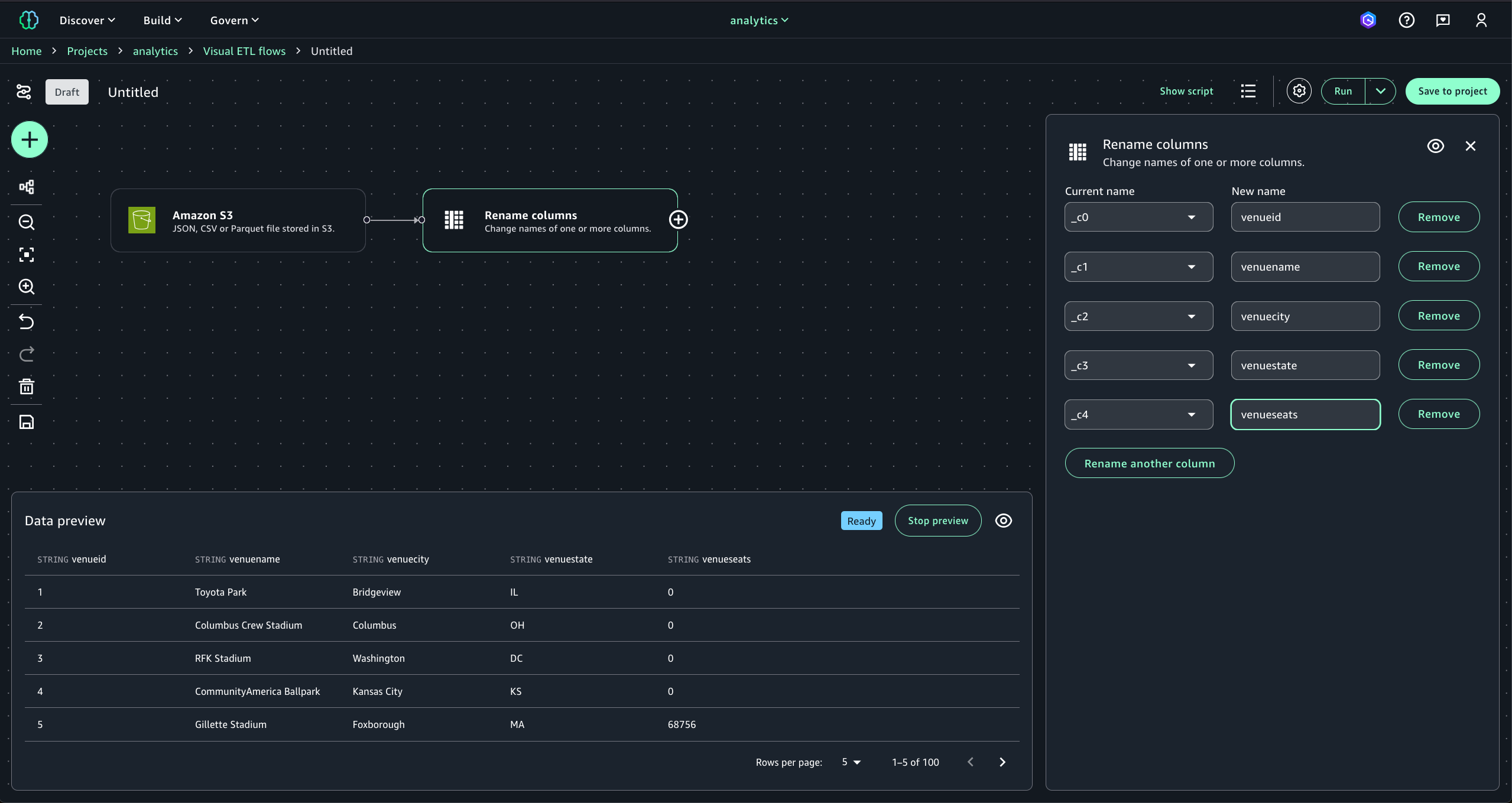
Task: Click Save to project button
Action: click(1452, 91)
